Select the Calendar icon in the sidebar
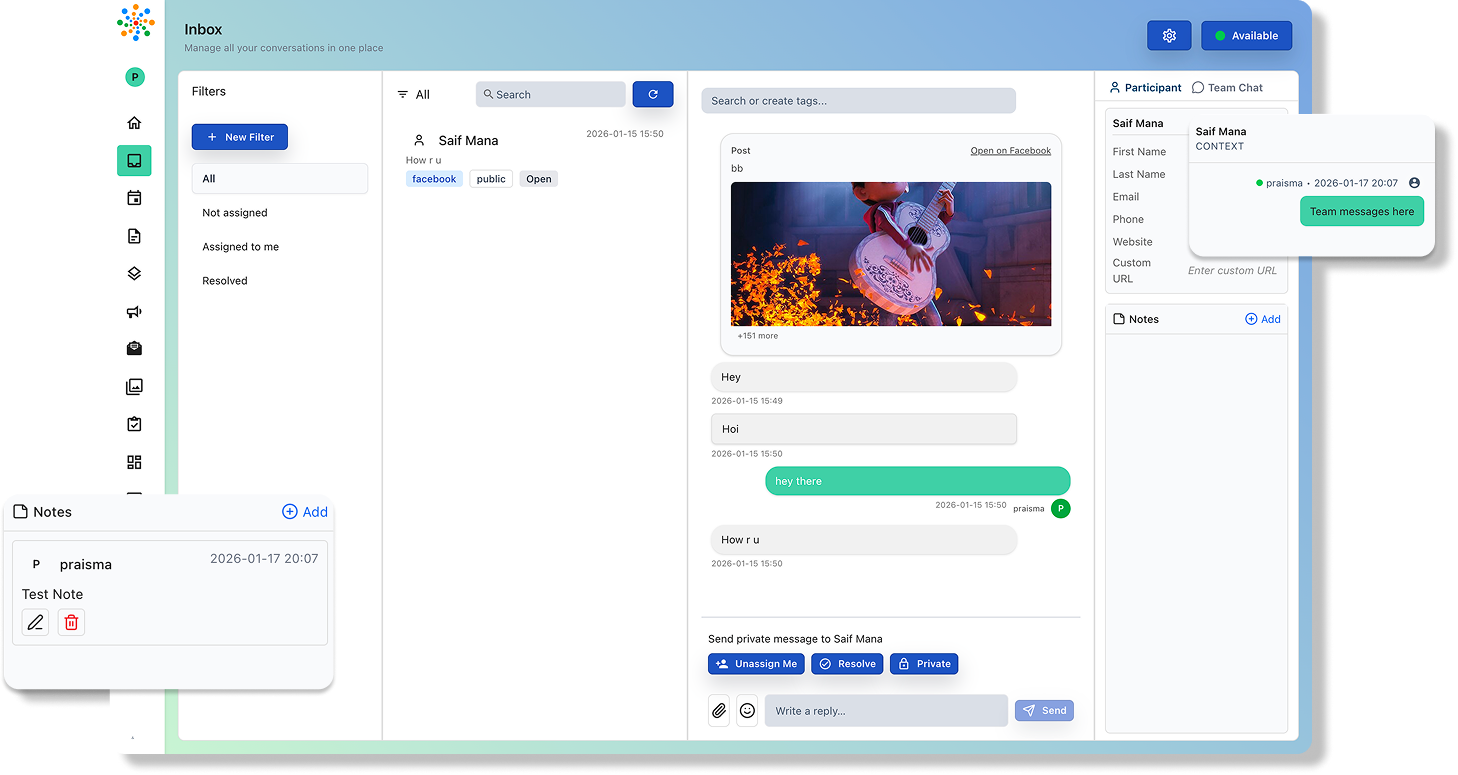 (x=134, y=197)
